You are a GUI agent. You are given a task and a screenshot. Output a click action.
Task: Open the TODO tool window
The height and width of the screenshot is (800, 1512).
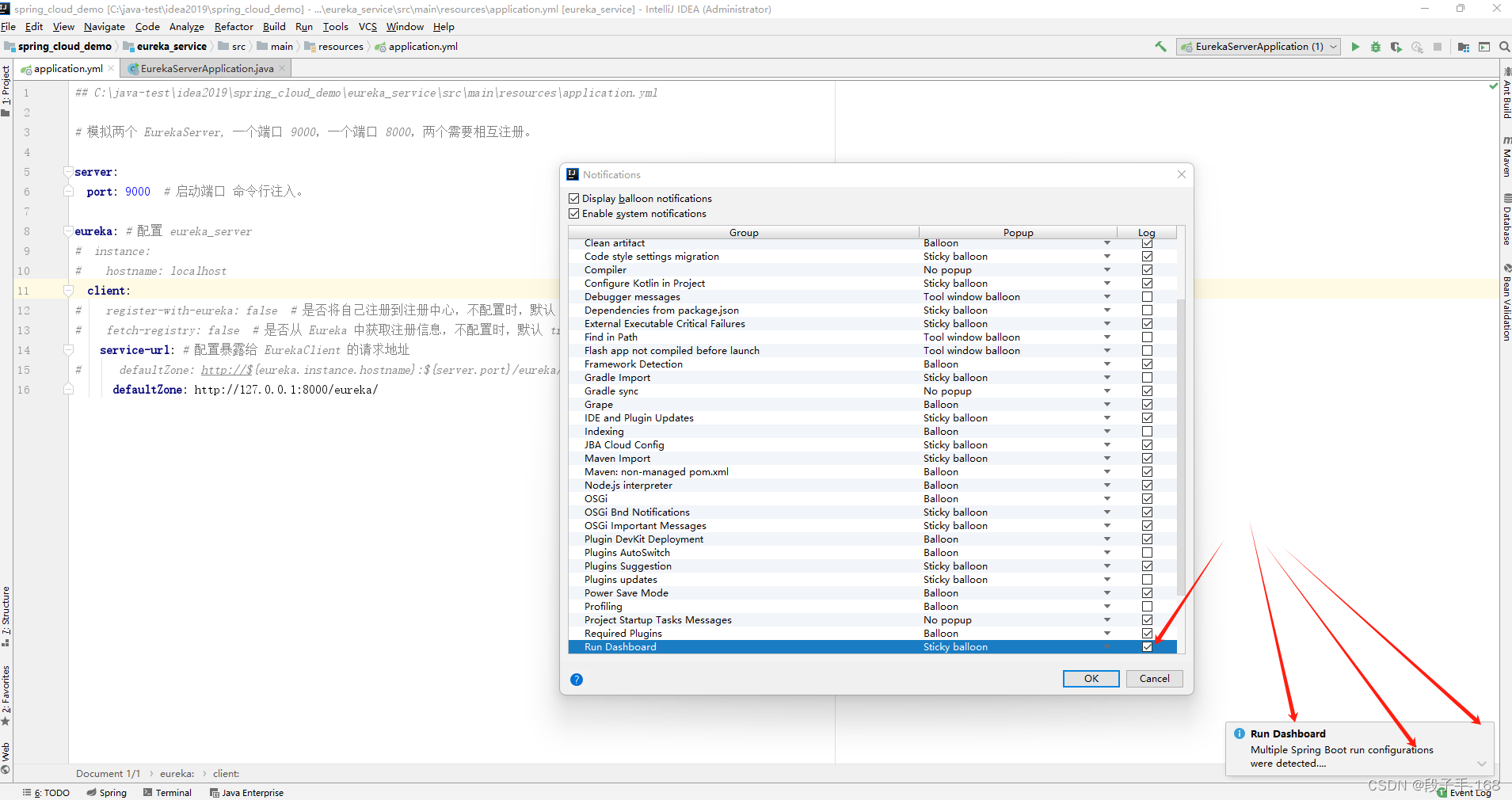[46, 792]
